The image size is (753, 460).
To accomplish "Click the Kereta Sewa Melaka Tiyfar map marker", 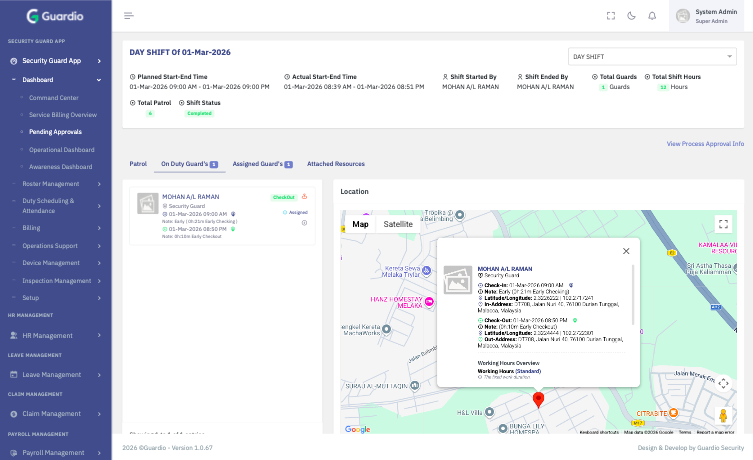I will click(x=426, y=271).
